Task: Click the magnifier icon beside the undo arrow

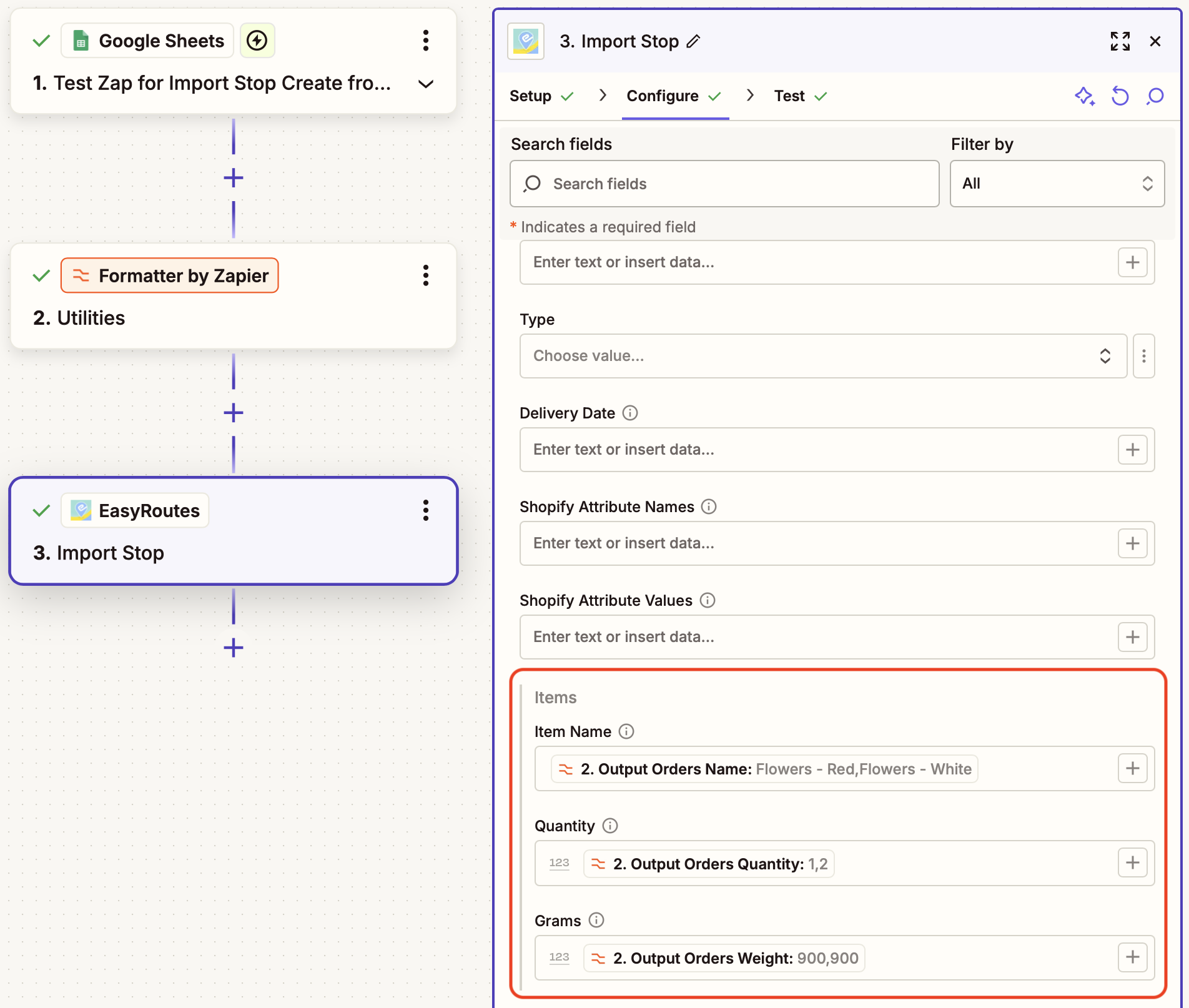Action: click(1155, 96)
